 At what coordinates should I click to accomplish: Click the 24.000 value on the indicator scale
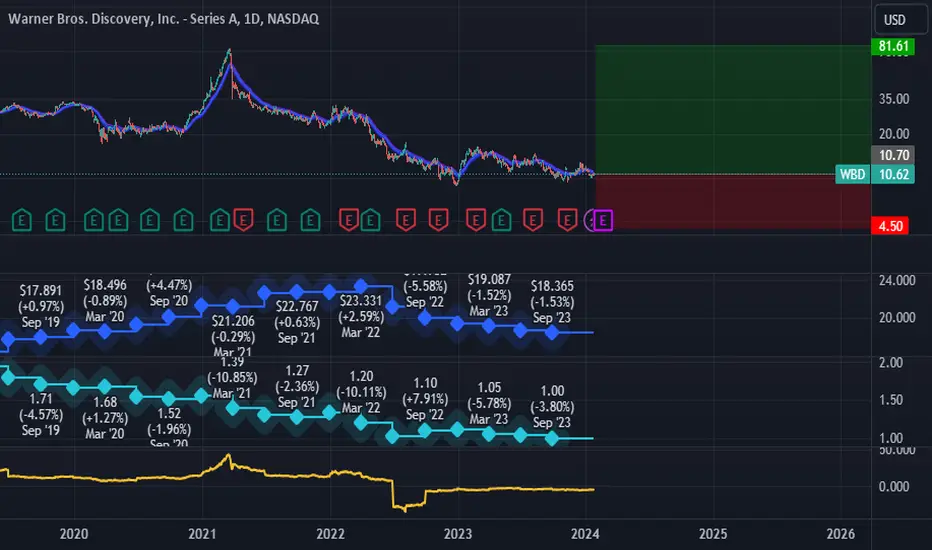click(897, 281)
